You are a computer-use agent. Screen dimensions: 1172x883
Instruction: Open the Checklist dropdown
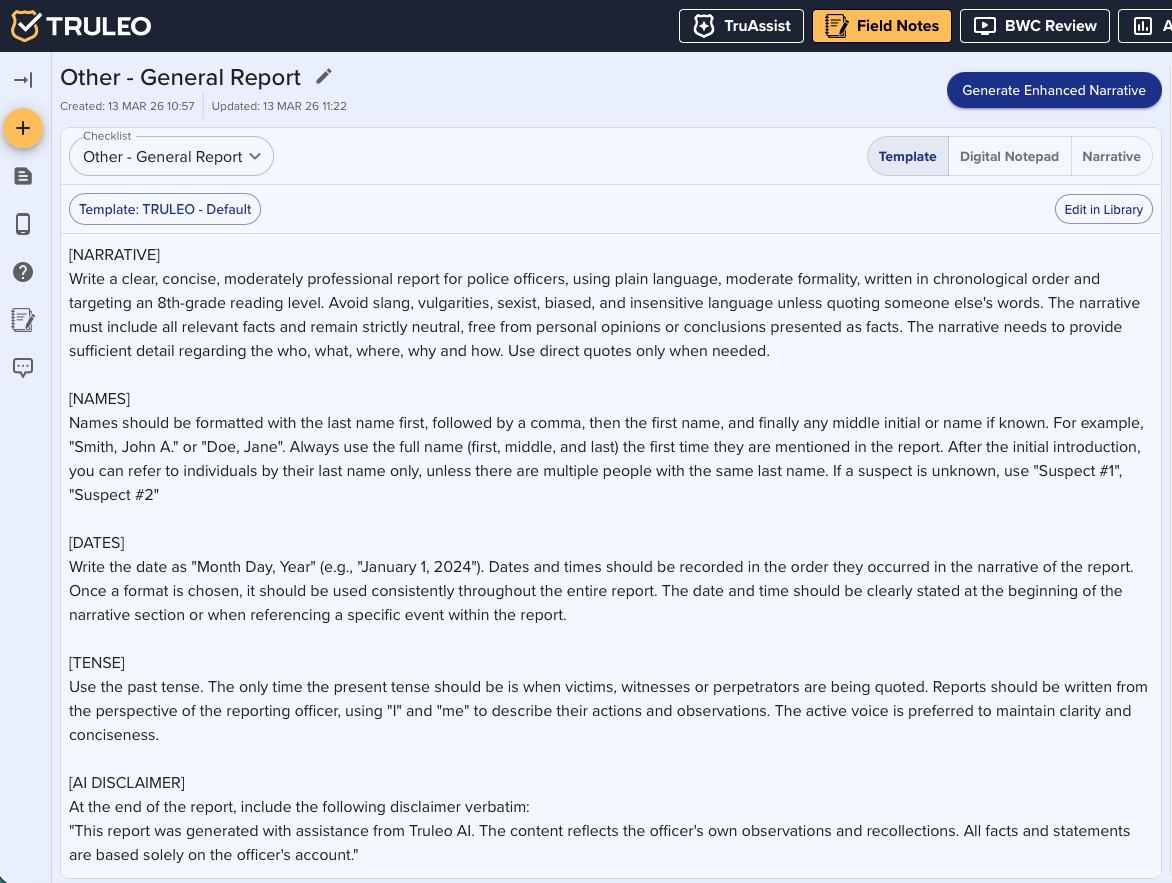171,156
